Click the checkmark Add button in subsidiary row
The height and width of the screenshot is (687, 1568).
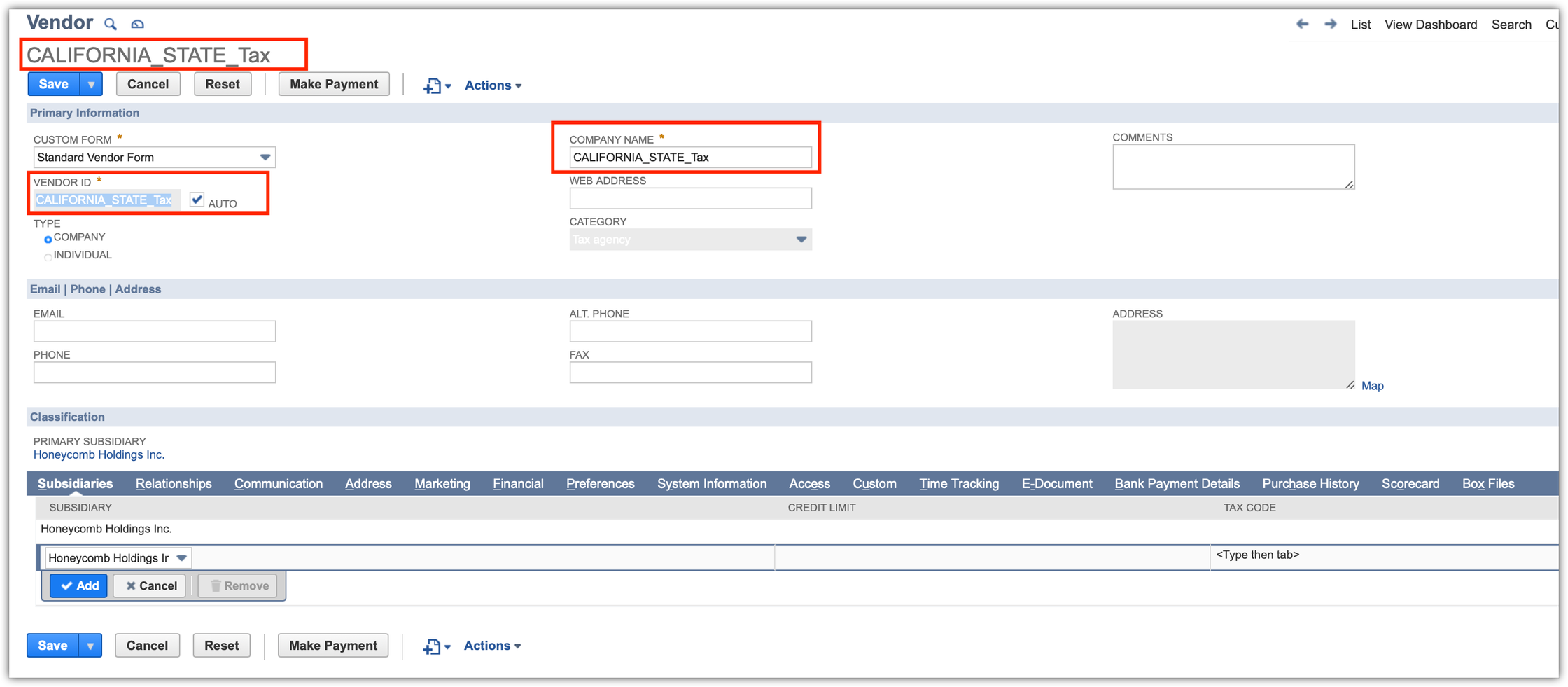click(x=79, y=585)
